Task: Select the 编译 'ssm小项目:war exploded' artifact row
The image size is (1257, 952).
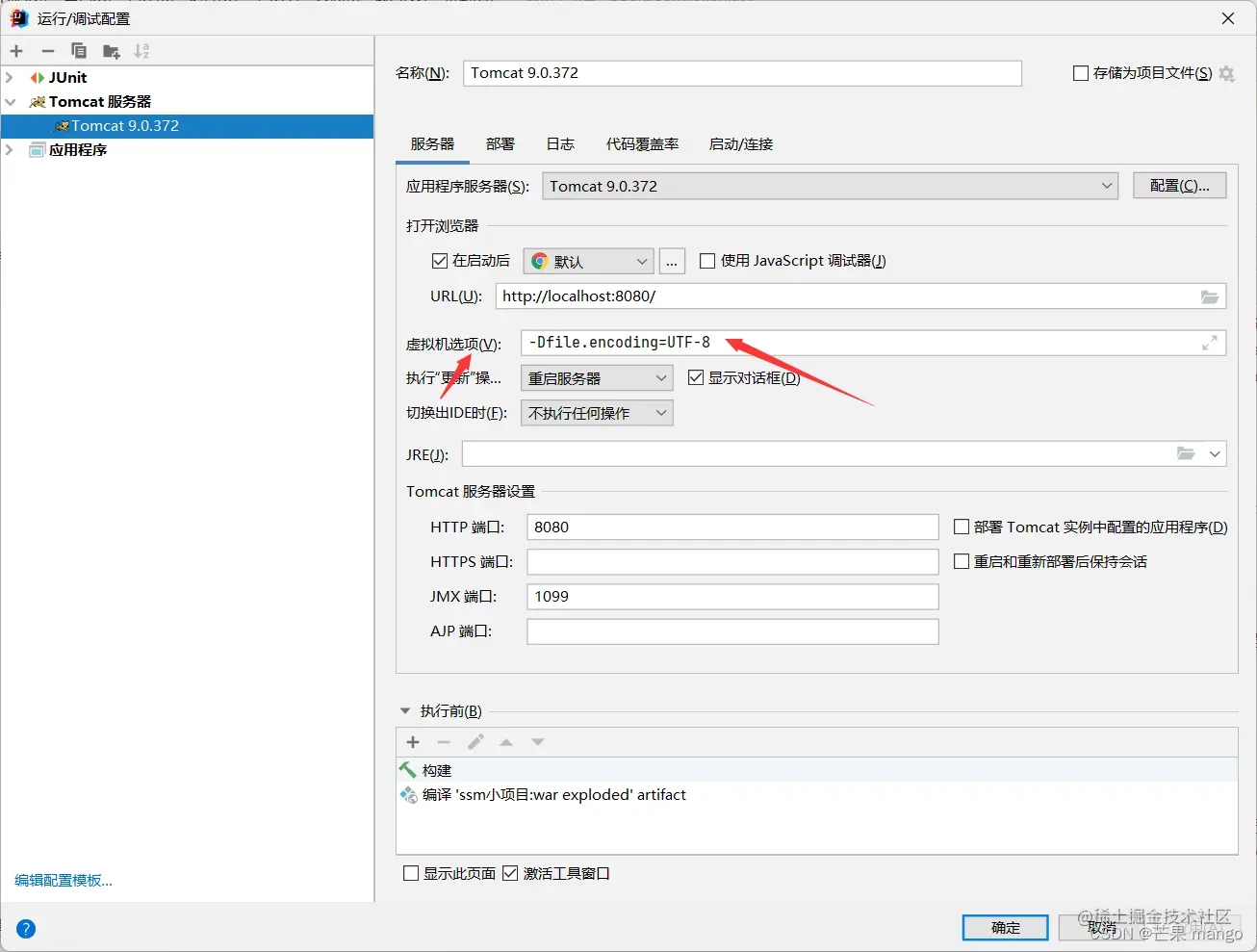Action: point(817,795)
